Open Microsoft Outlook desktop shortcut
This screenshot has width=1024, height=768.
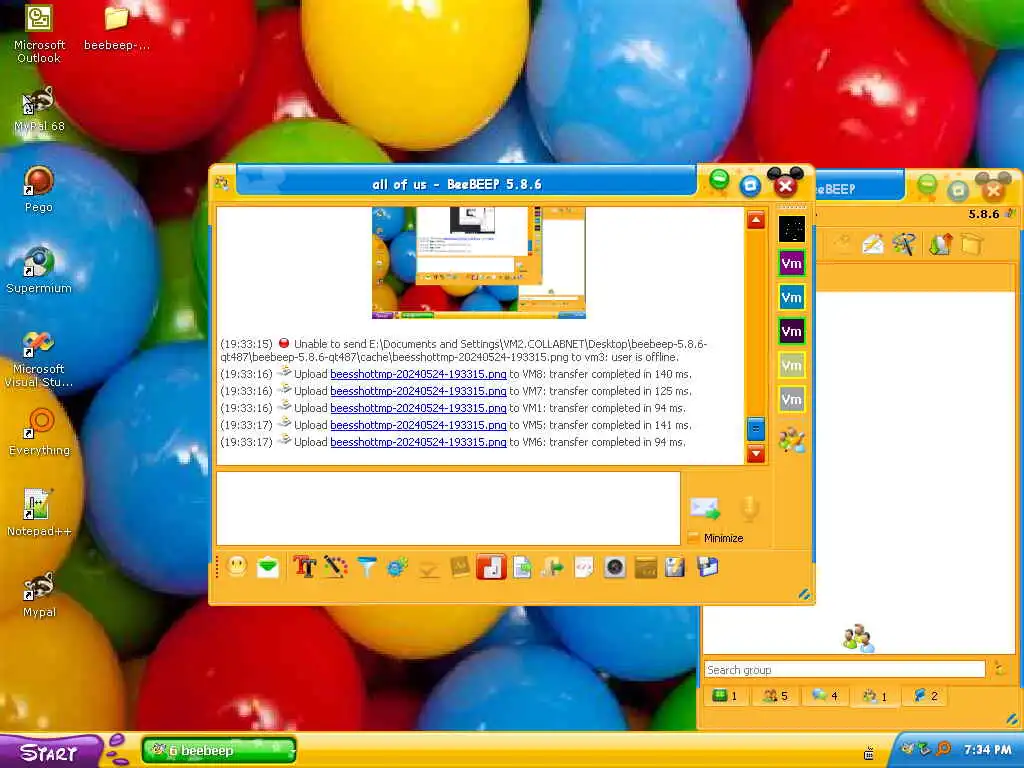click(x=39, y=33)
